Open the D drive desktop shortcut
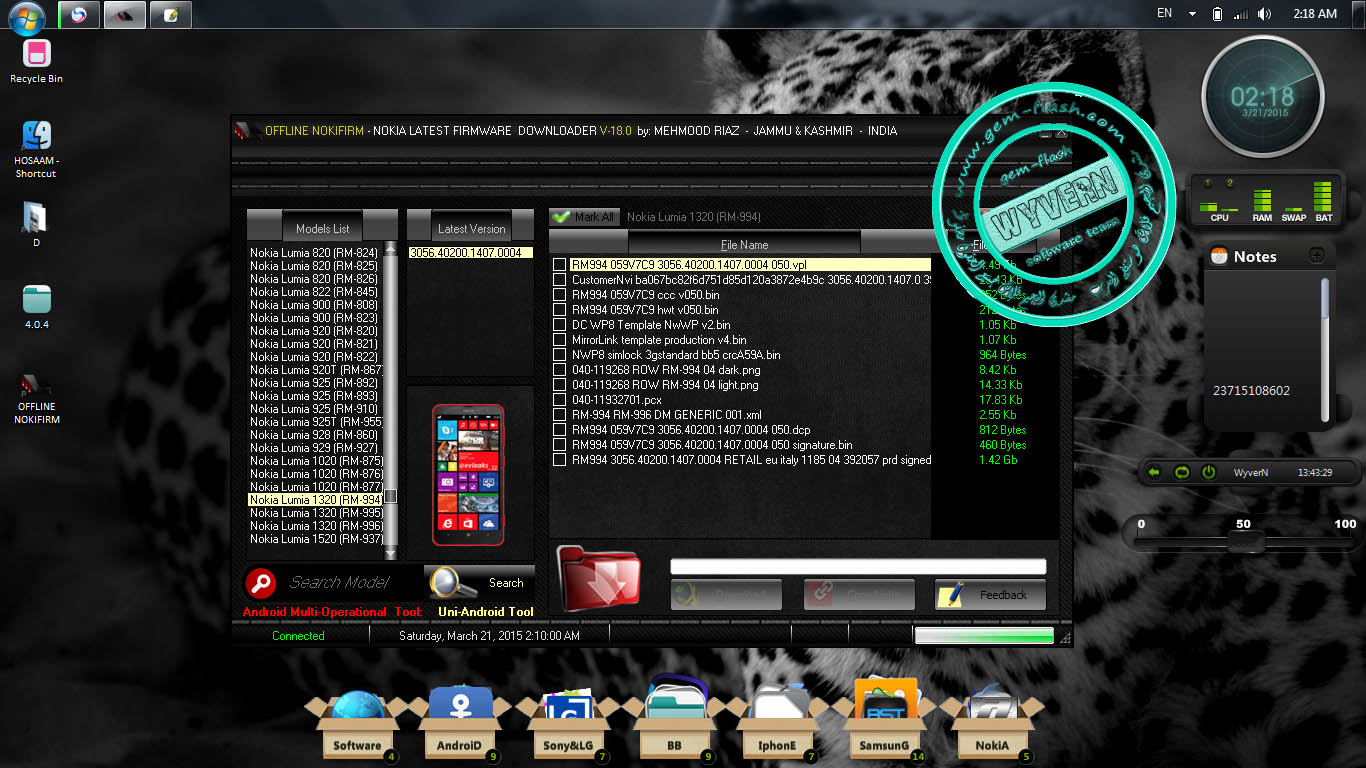This screenshot has height=768, width=1366. pyautogui.click(x=36, y=225)
